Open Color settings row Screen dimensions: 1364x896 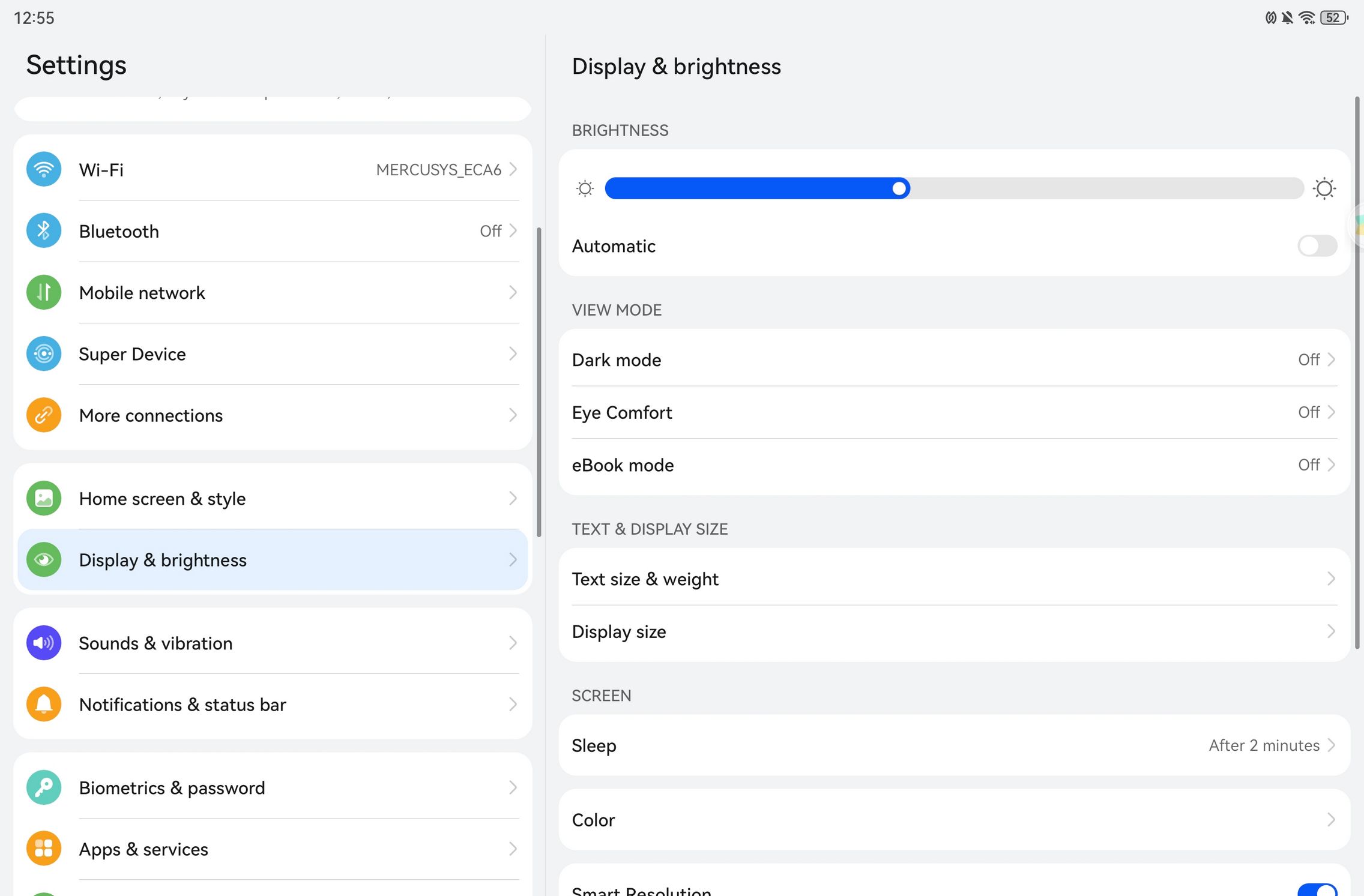953,820
